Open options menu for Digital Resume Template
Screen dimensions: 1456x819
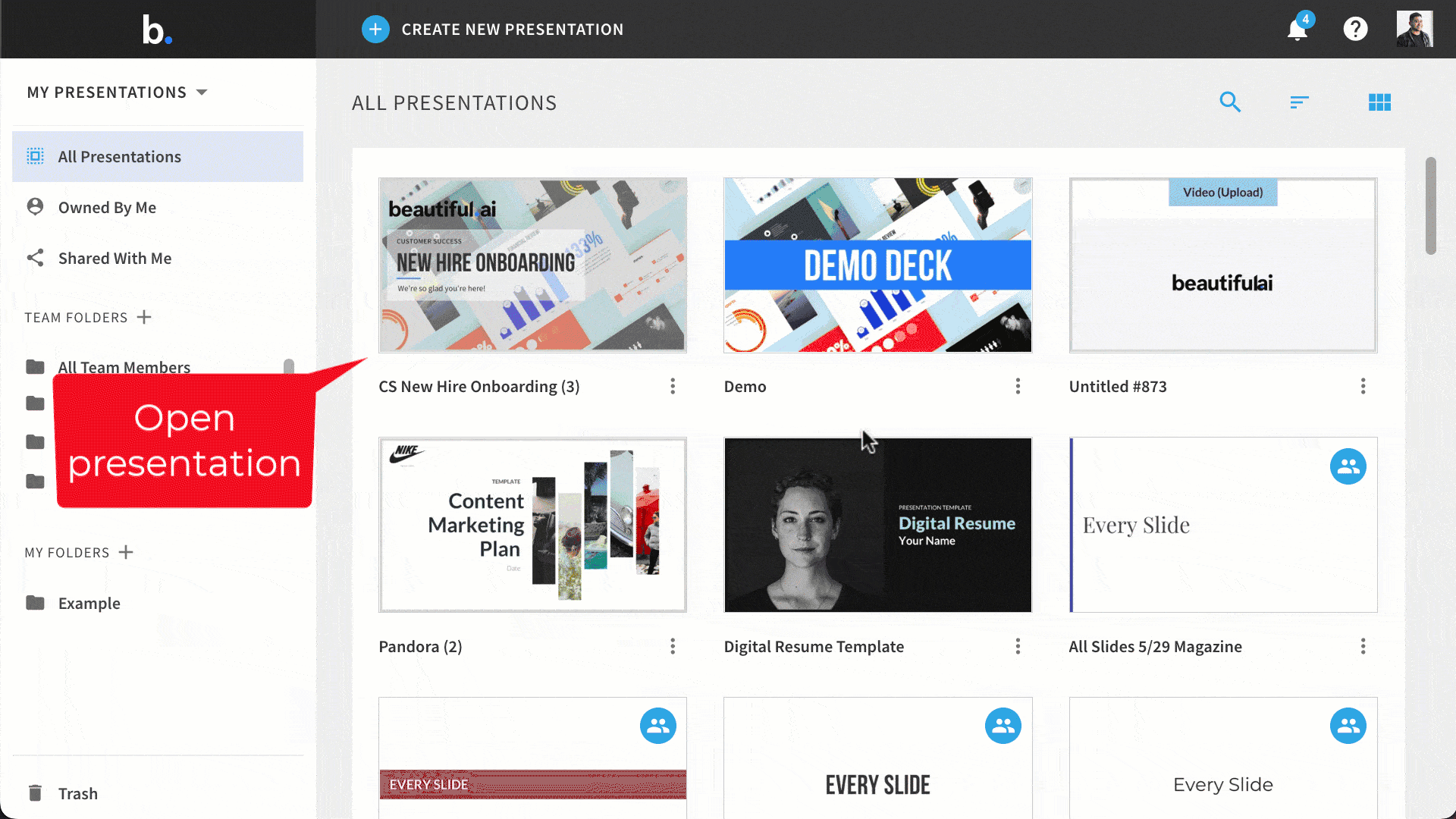point(1018,646)
